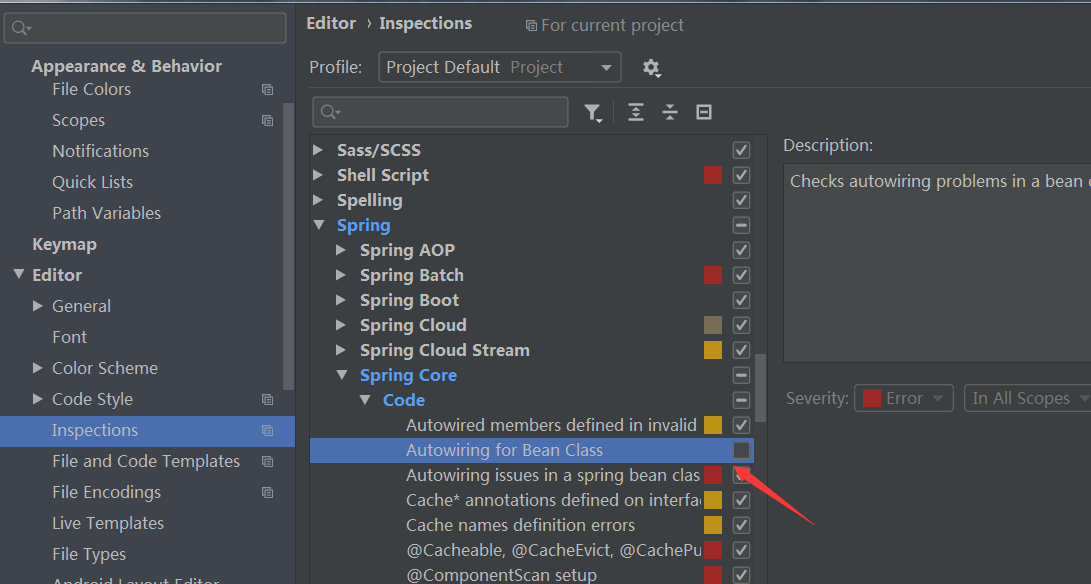Collapse the Spring Core group

point(342,375)
